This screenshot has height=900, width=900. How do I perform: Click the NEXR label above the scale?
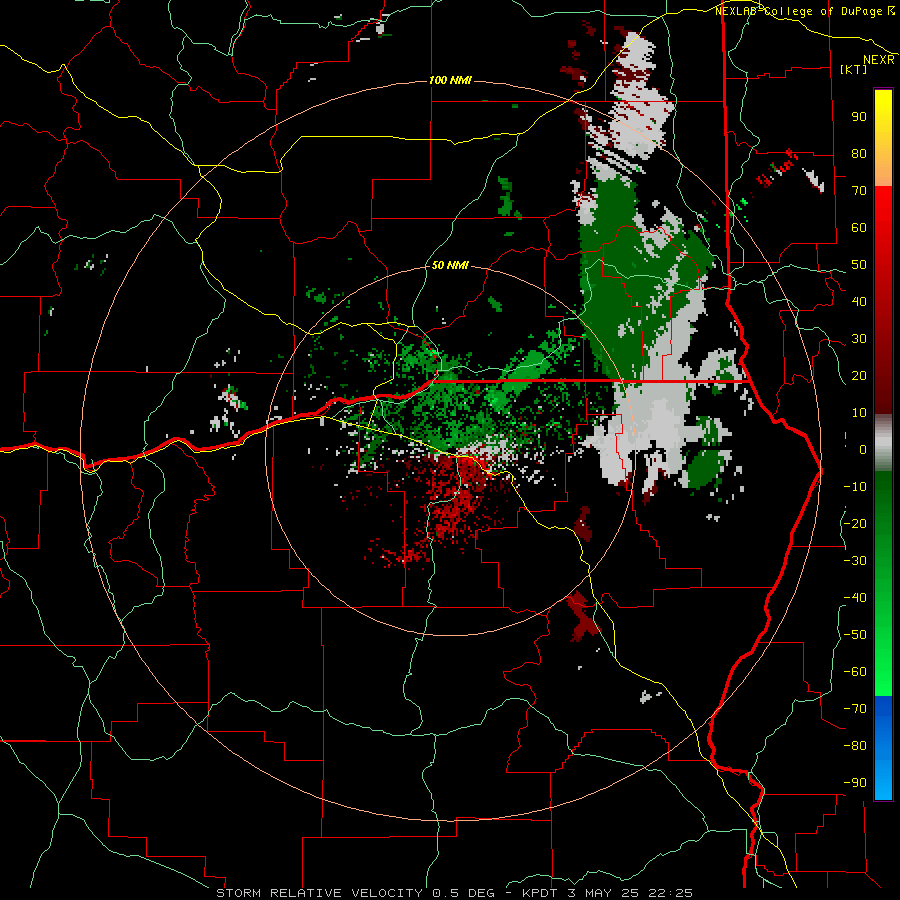(878, 60)
